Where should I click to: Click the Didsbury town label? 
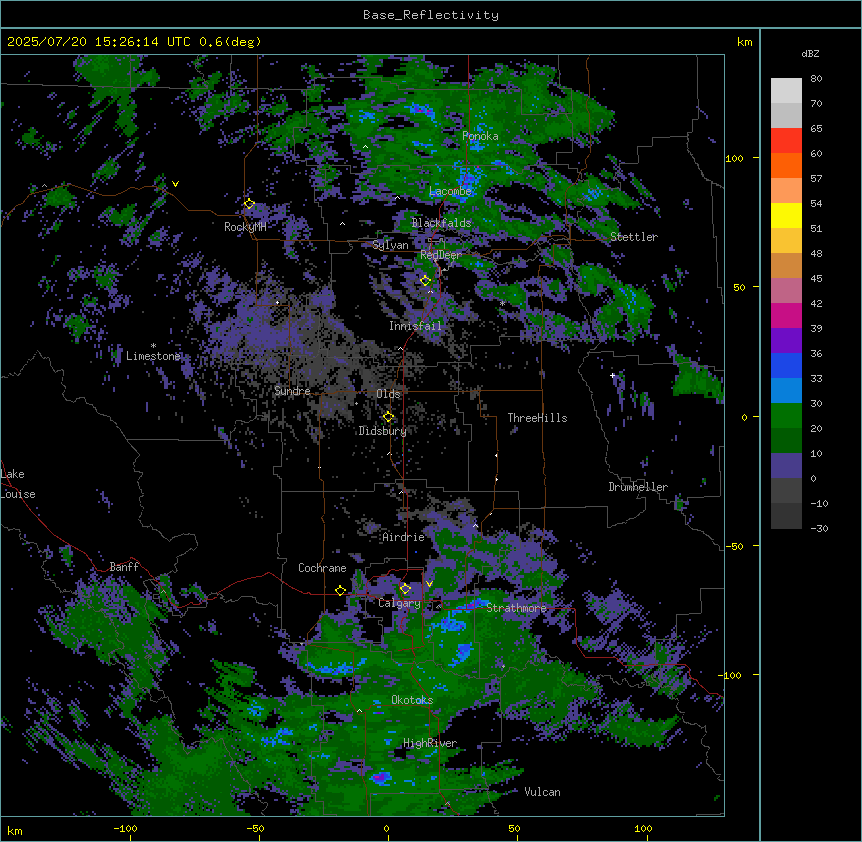pos(383,431)
